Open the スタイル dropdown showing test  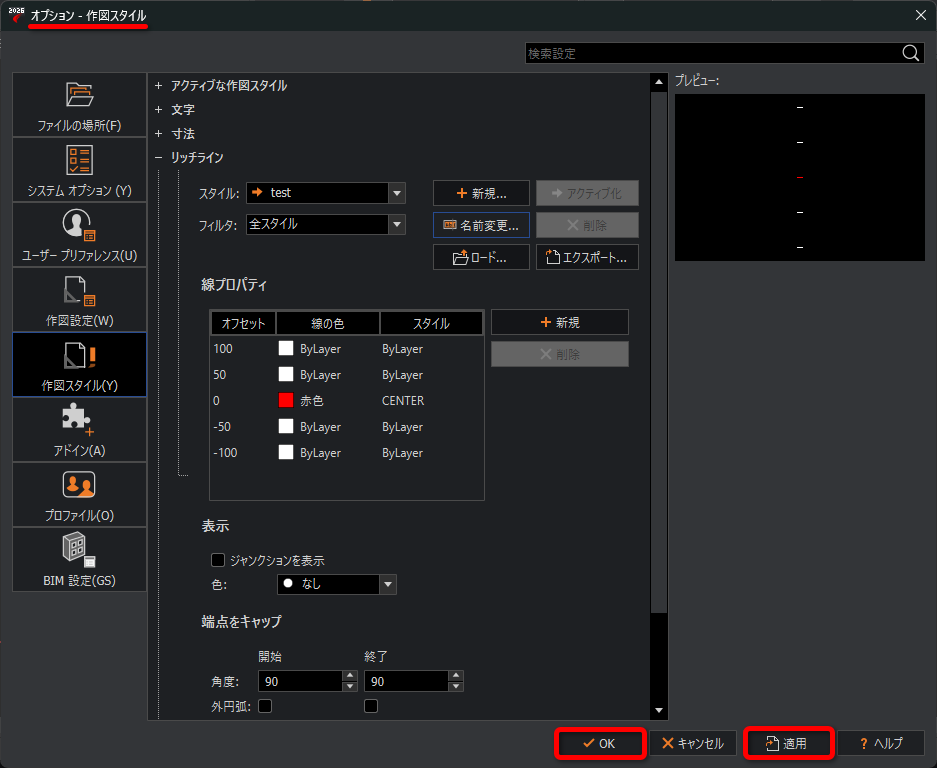[x=326, y=192]
